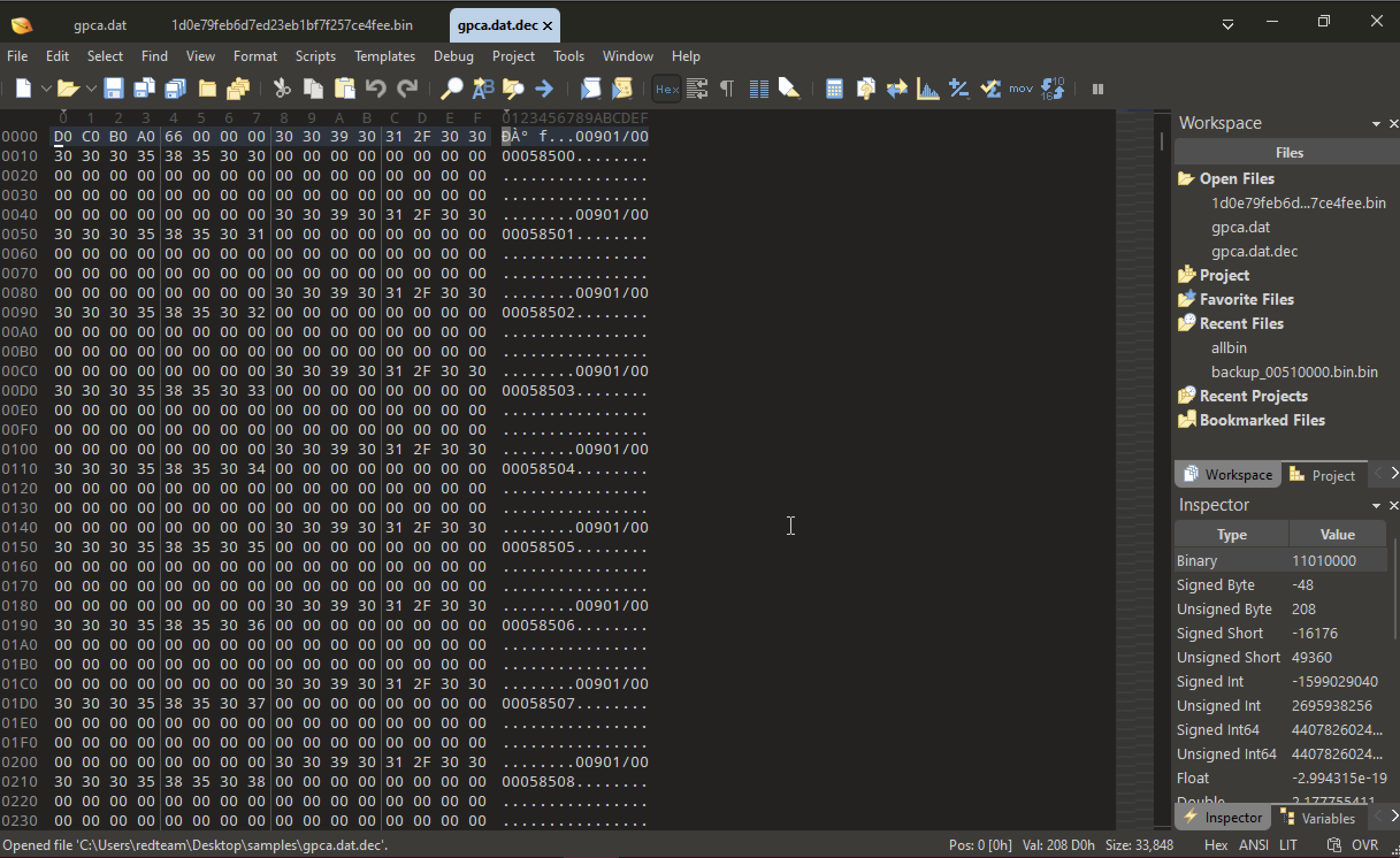Open the Templates menu
Image resolution: width=1400 pixels, height=858 pixels.
click(384, 56)
